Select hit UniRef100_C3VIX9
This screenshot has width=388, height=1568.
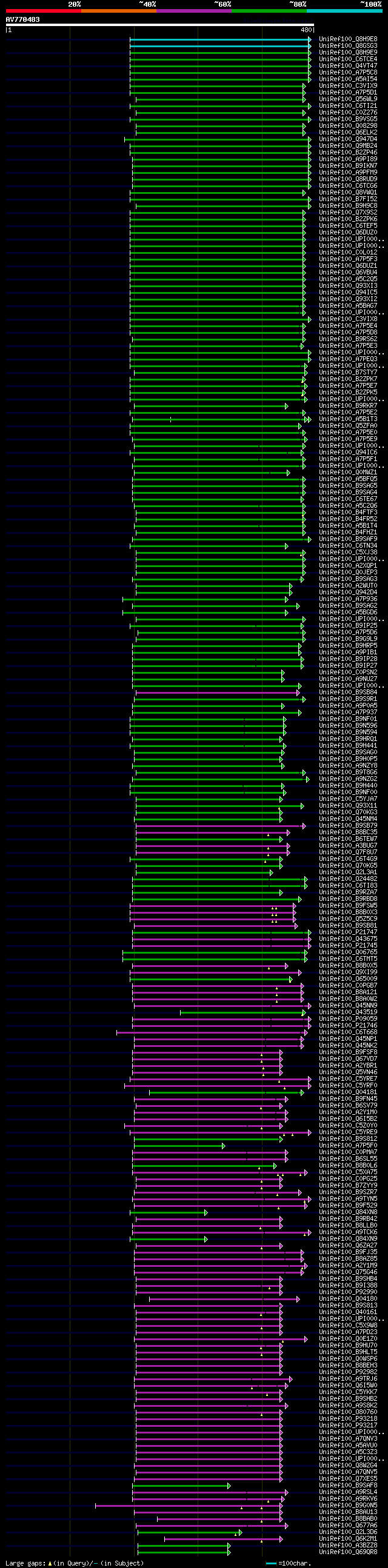pyautogui.click(x=348, y=87)
